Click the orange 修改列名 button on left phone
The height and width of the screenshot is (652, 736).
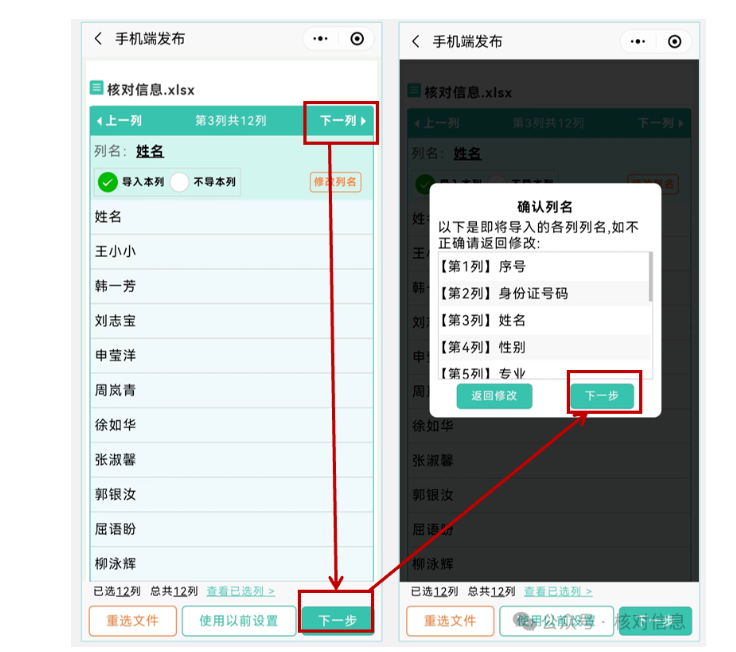coord(335,182)
